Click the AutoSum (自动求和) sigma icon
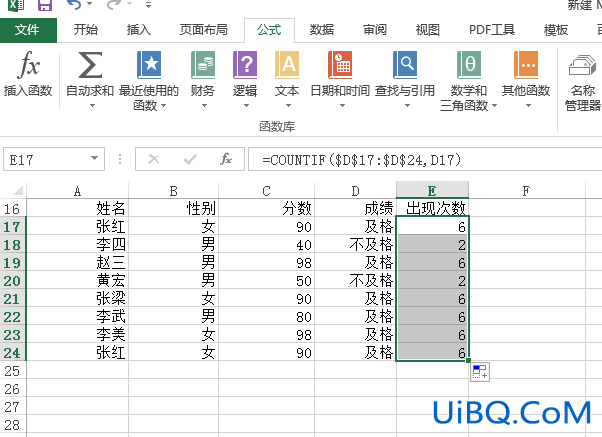Image resolution: width=602 pixels, height=437 pixels. click(x=90, y=65)
